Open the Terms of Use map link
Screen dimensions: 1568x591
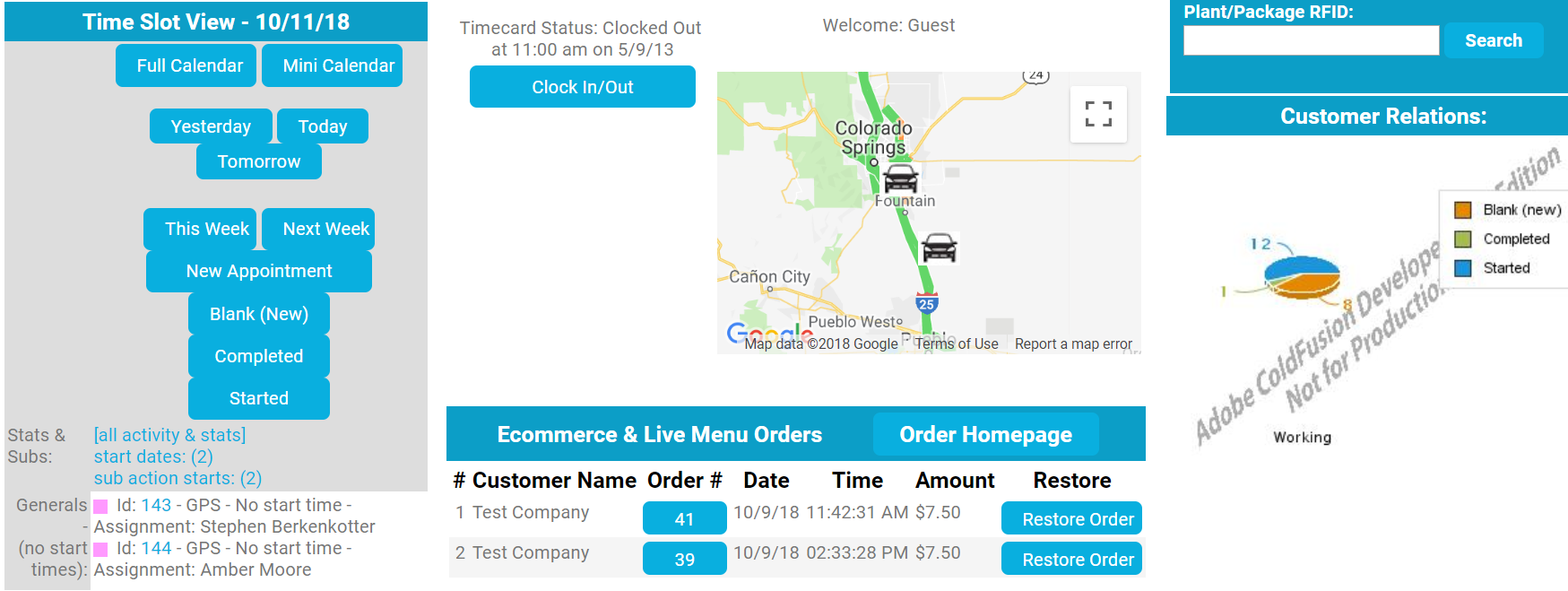[956, 343]
